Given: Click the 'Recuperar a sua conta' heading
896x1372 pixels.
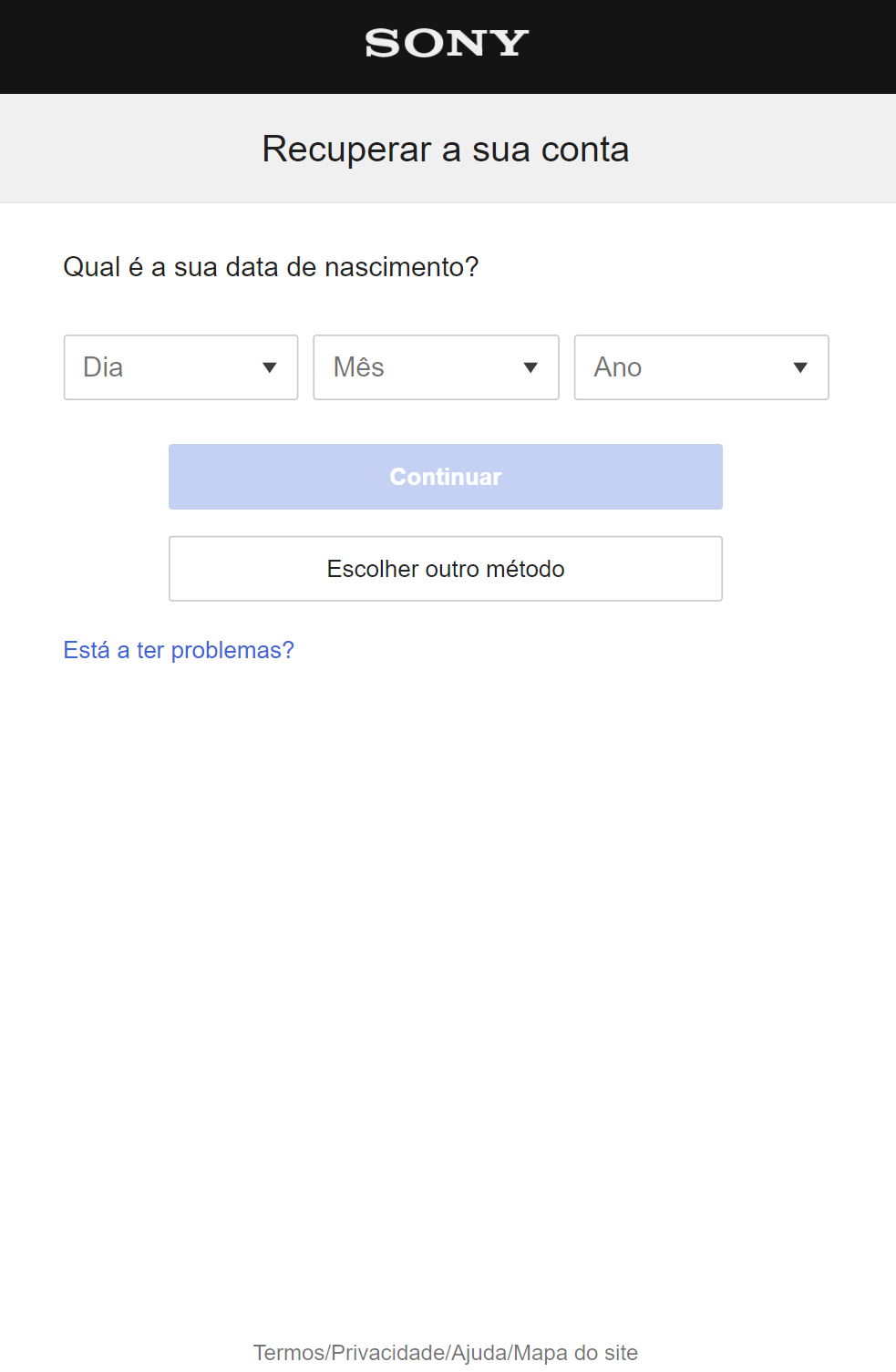Looking at the screenshot, I should click(x=446, y=150).
